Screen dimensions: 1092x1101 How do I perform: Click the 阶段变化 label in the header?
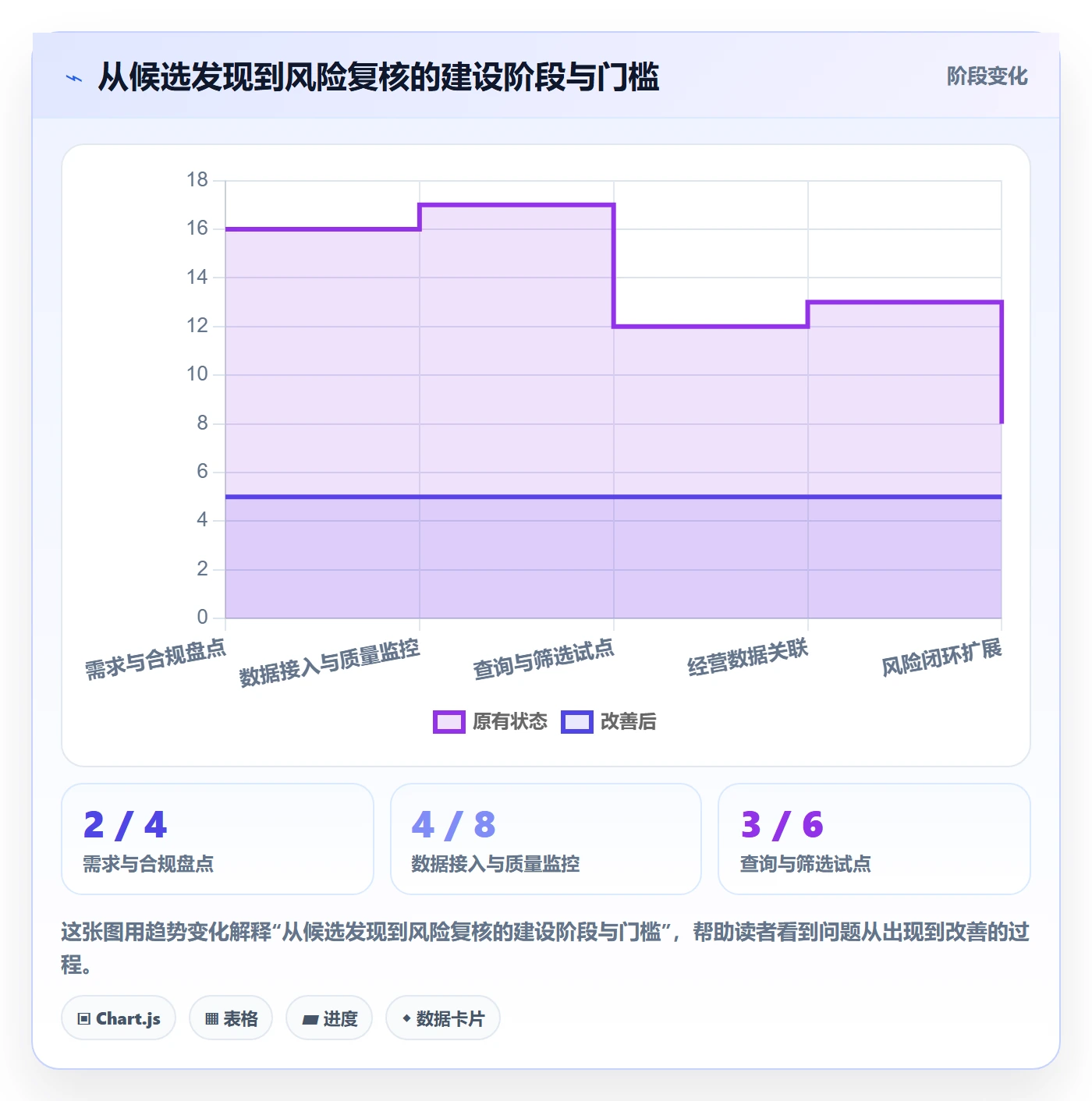pos(987,76)
